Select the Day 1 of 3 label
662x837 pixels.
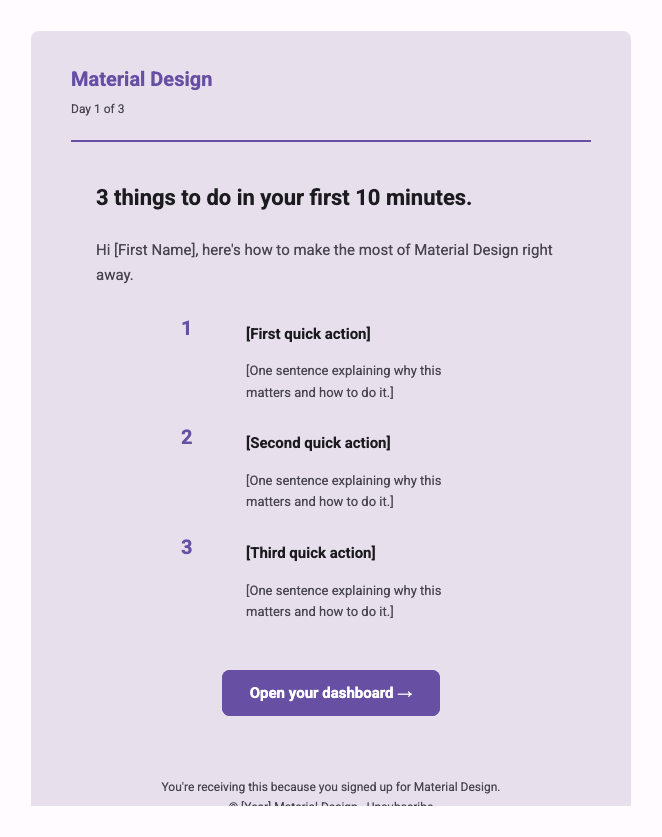coord(98,109)
